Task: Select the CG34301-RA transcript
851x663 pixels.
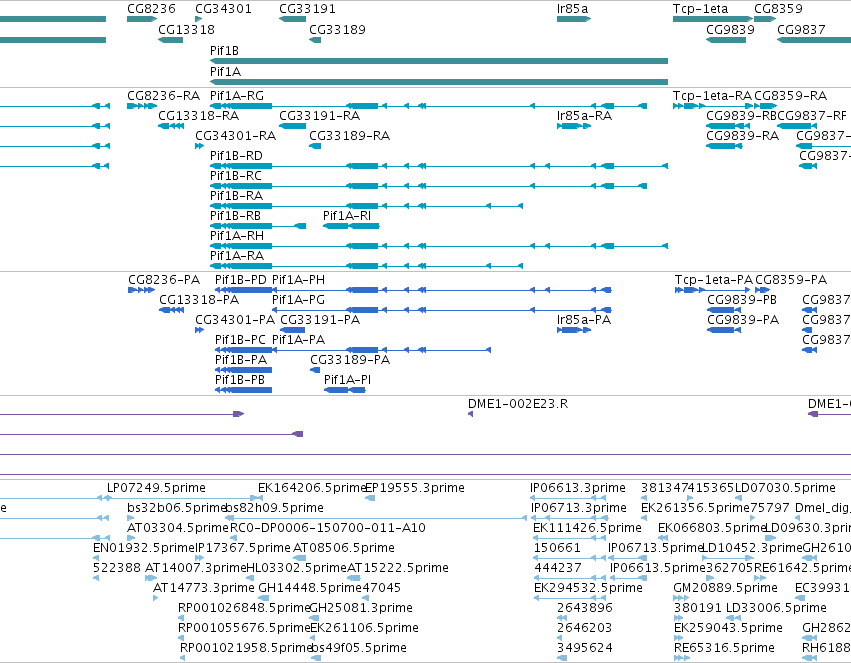Action: tap(199, 146)
